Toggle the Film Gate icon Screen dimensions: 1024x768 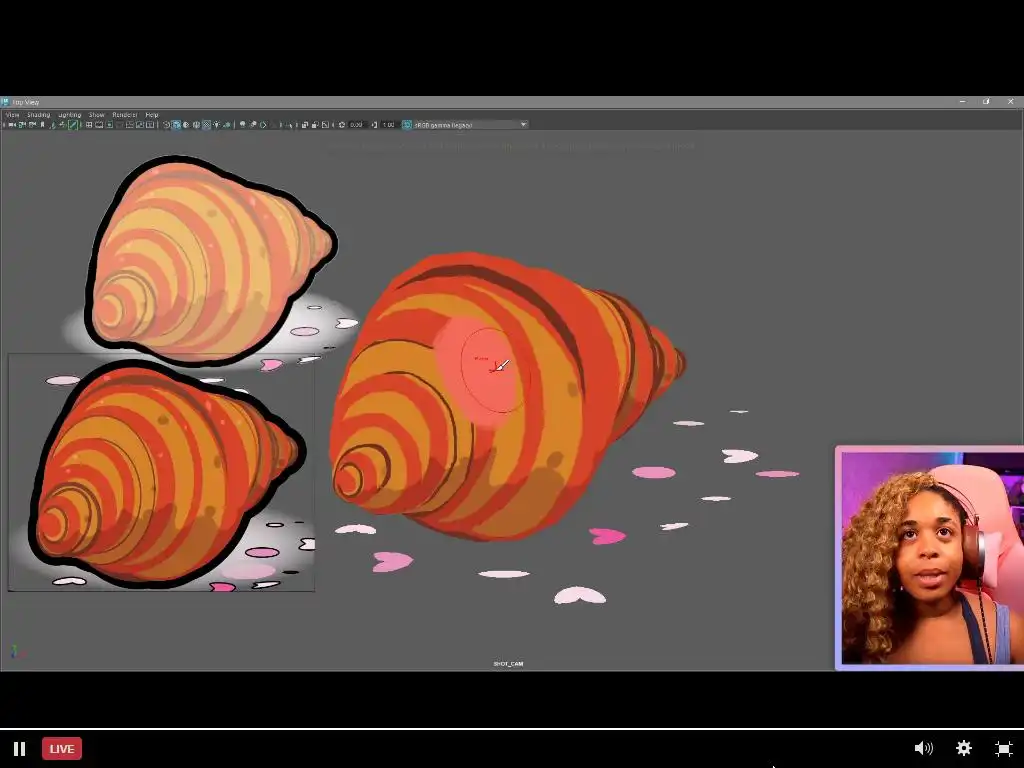coord(99,125)
